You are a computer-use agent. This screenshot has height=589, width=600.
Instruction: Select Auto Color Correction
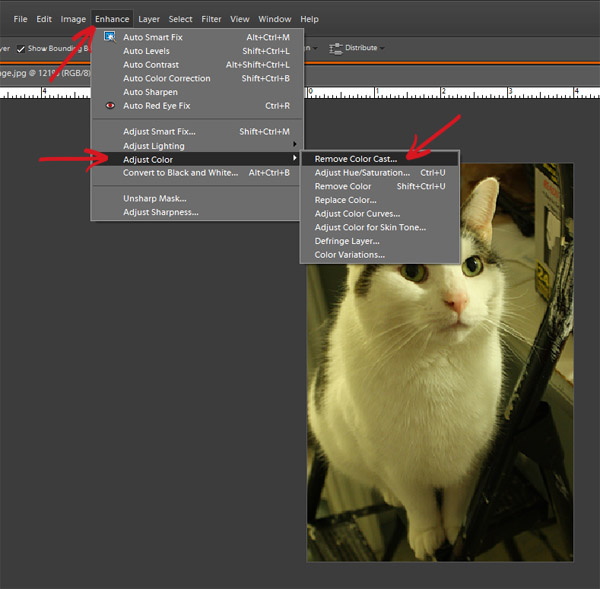[x=166, y=78]
